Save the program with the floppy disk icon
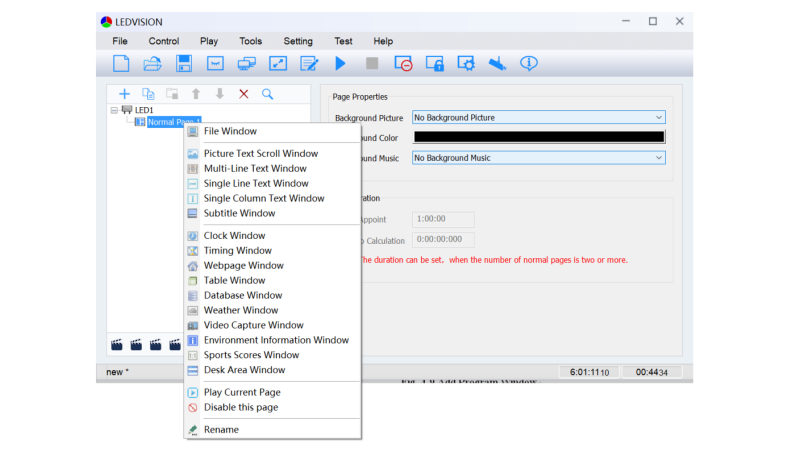Image resolution: width=800 pixels, height=450 pixels. pyautogui.click(x=184, y=63)
